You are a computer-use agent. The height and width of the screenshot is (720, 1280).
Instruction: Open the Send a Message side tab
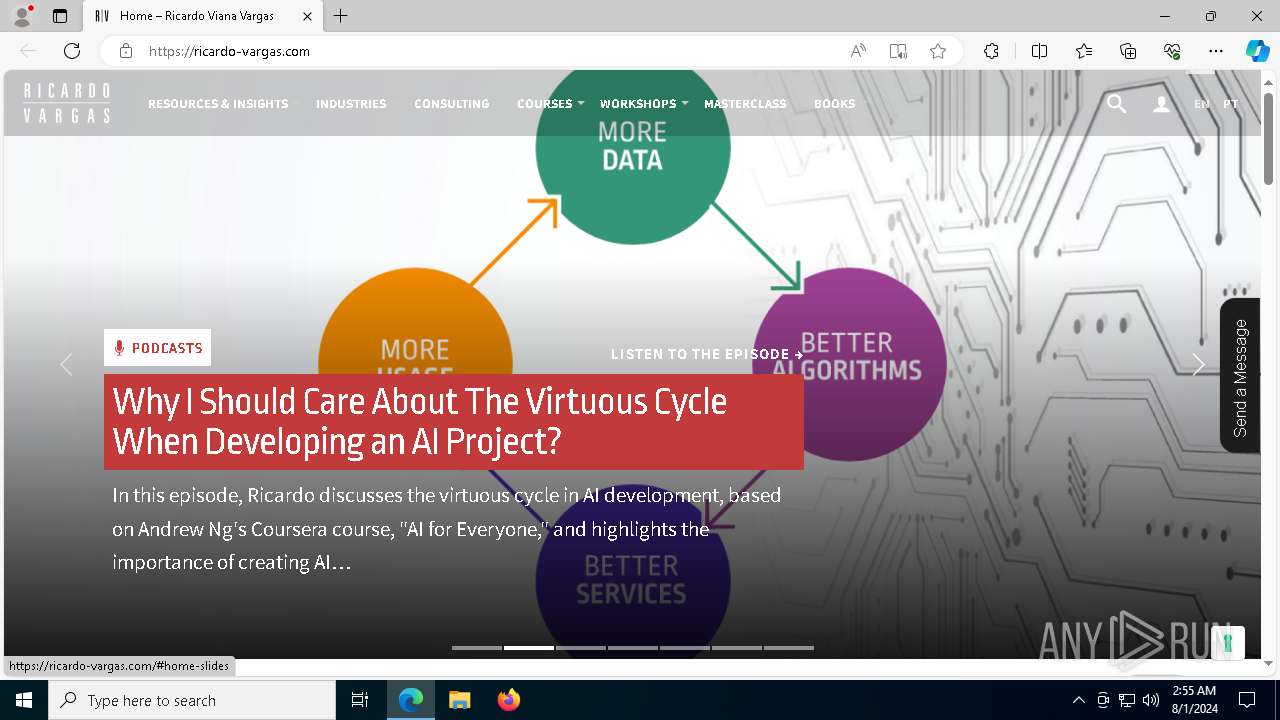click(x=1240, y=376)
